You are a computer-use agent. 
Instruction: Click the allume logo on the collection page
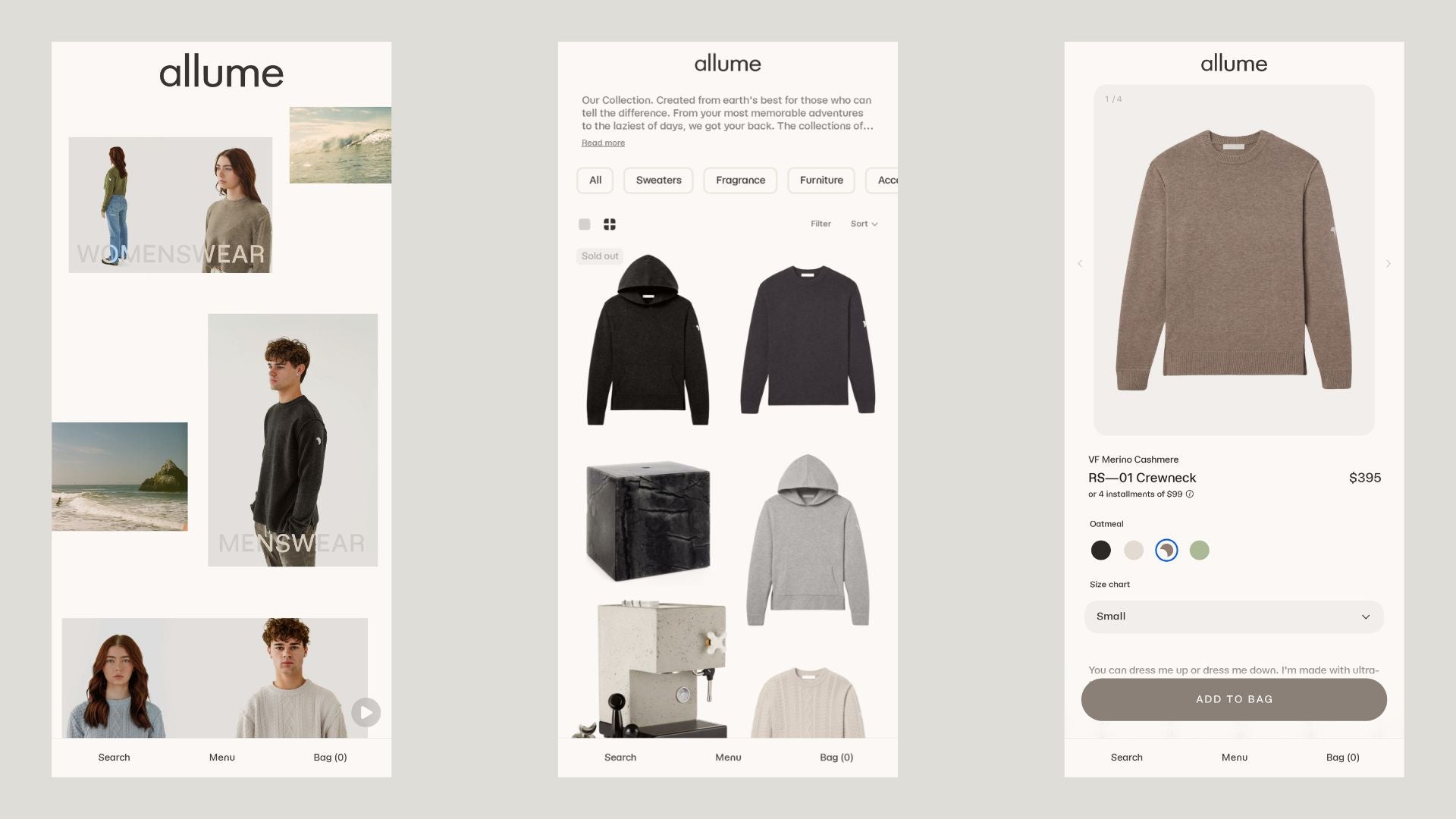click(x=728, y=64)
